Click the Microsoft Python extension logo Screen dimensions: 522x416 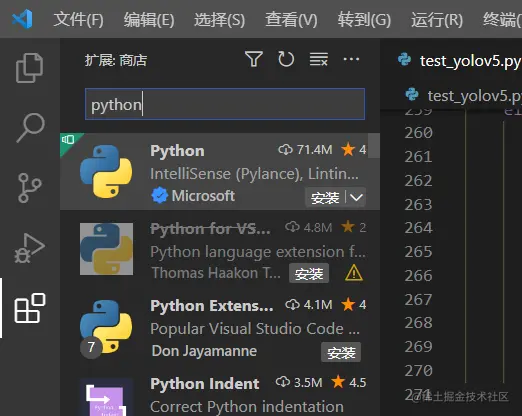coord(106,171)
